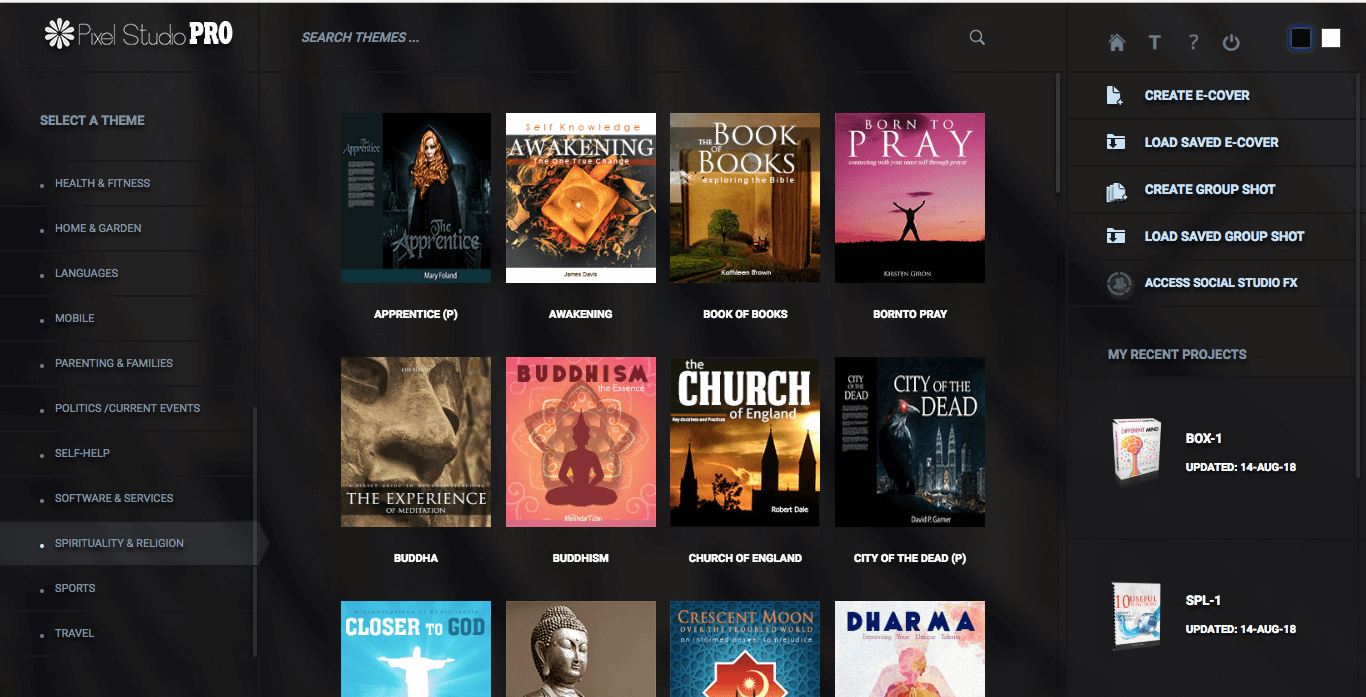
Task: Click Access Social Studio FX link
Action: 1221,283
